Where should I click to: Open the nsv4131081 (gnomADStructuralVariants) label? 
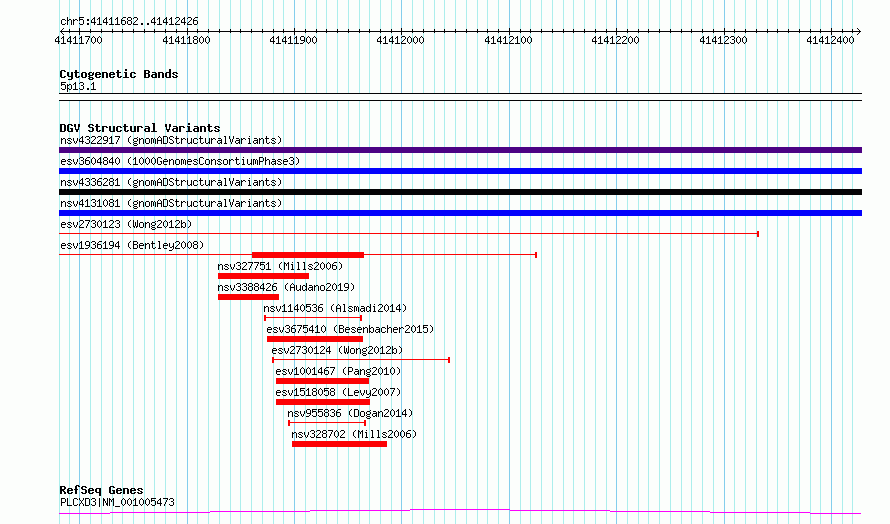pyautogui.click(x=171, y=203)
